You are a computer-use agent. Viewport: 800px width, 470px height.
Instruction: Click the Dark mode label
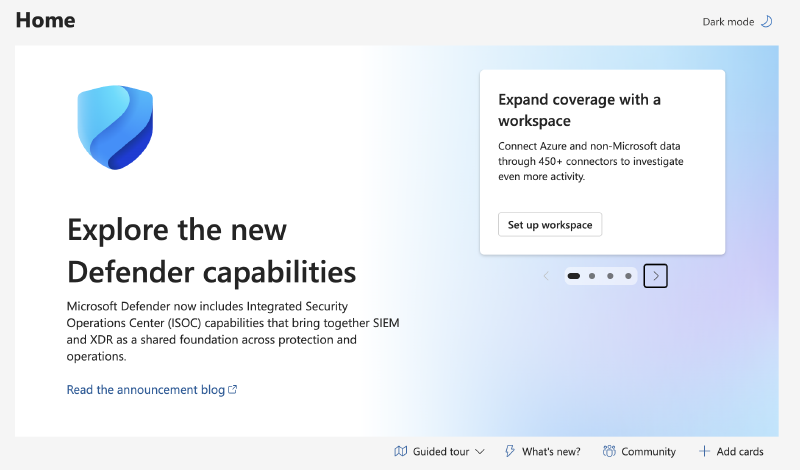tap(728, 22)
